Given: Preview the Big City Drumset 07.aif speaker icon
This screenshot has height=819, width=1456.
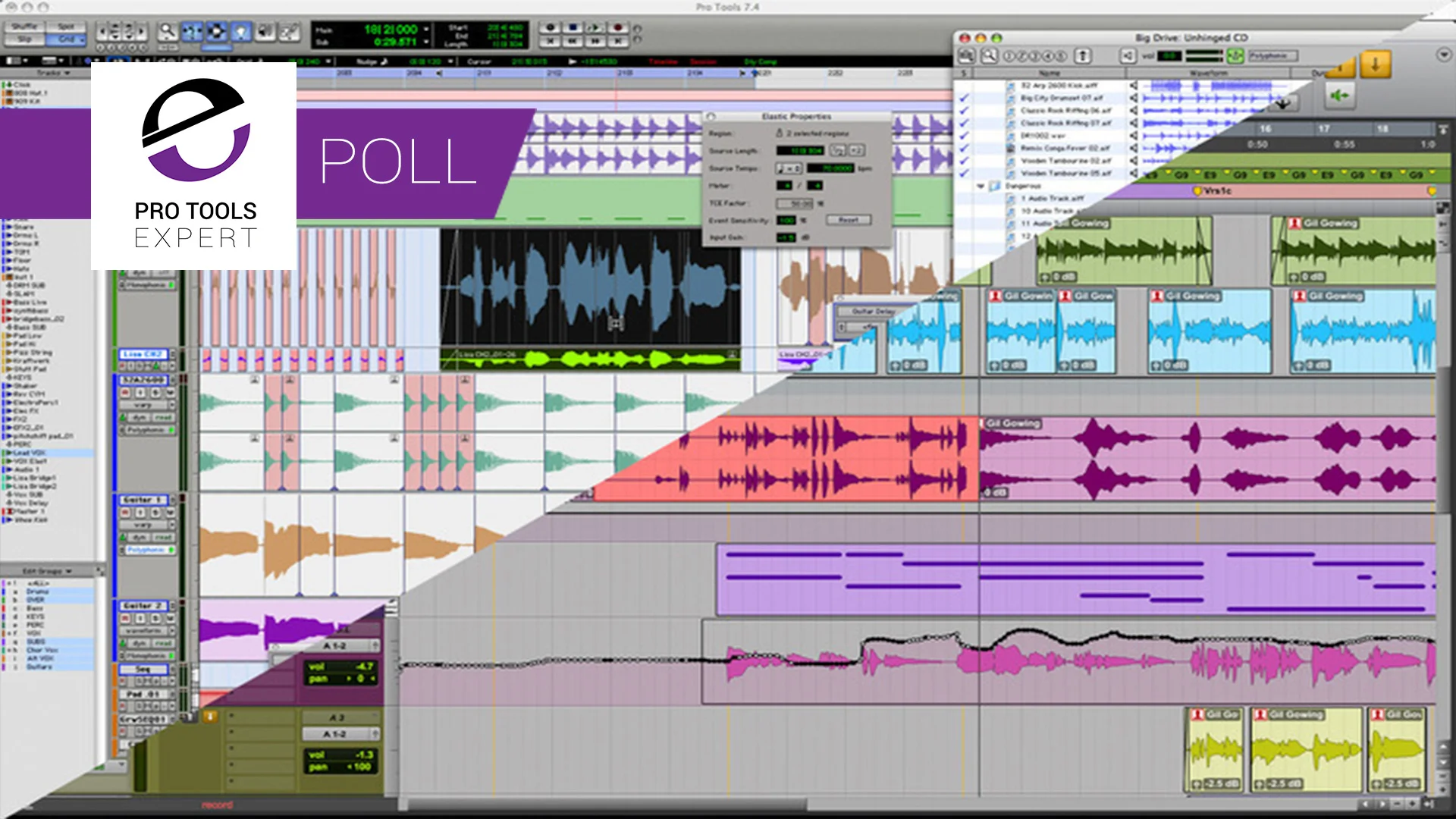Looking at the screenshot, I should tap(1134, 98).
